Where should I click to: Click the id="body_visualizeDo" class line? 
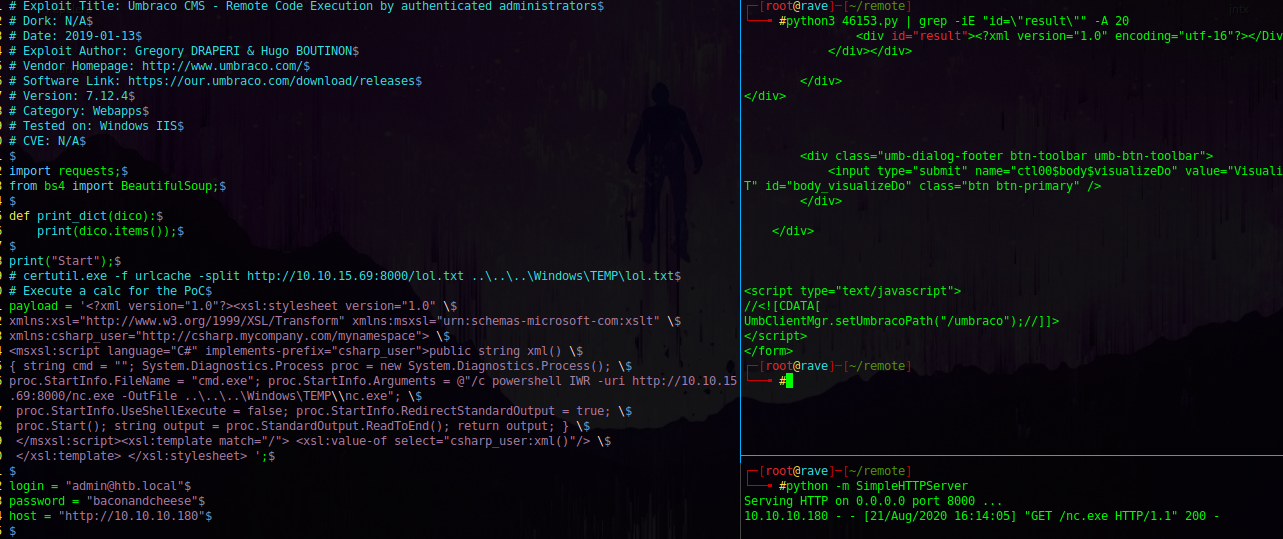click(x=922, y=186)
